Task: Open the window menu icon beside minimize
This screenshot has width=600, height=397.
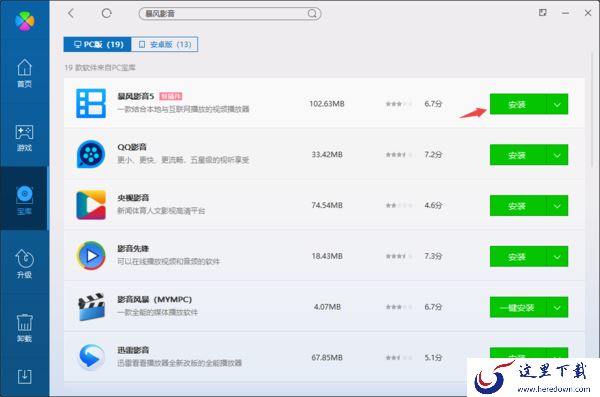Action: tap(543, 13)
